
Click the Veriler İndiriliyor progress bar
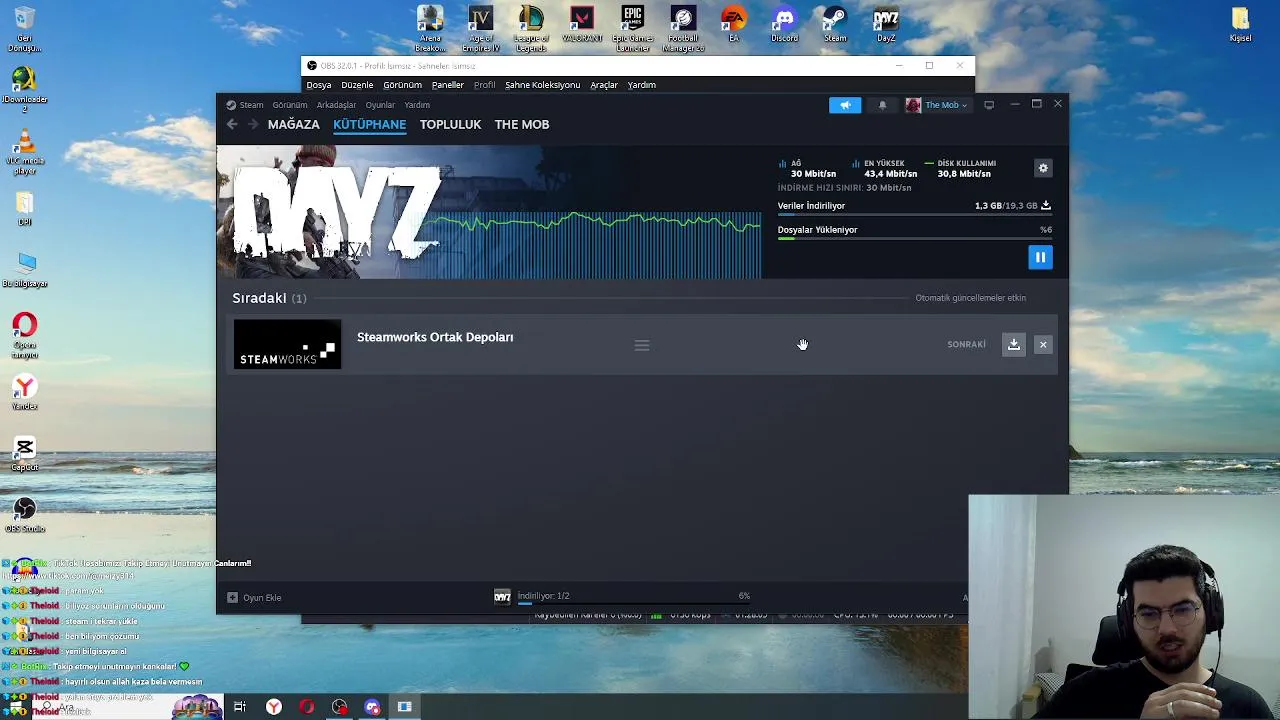914,215
